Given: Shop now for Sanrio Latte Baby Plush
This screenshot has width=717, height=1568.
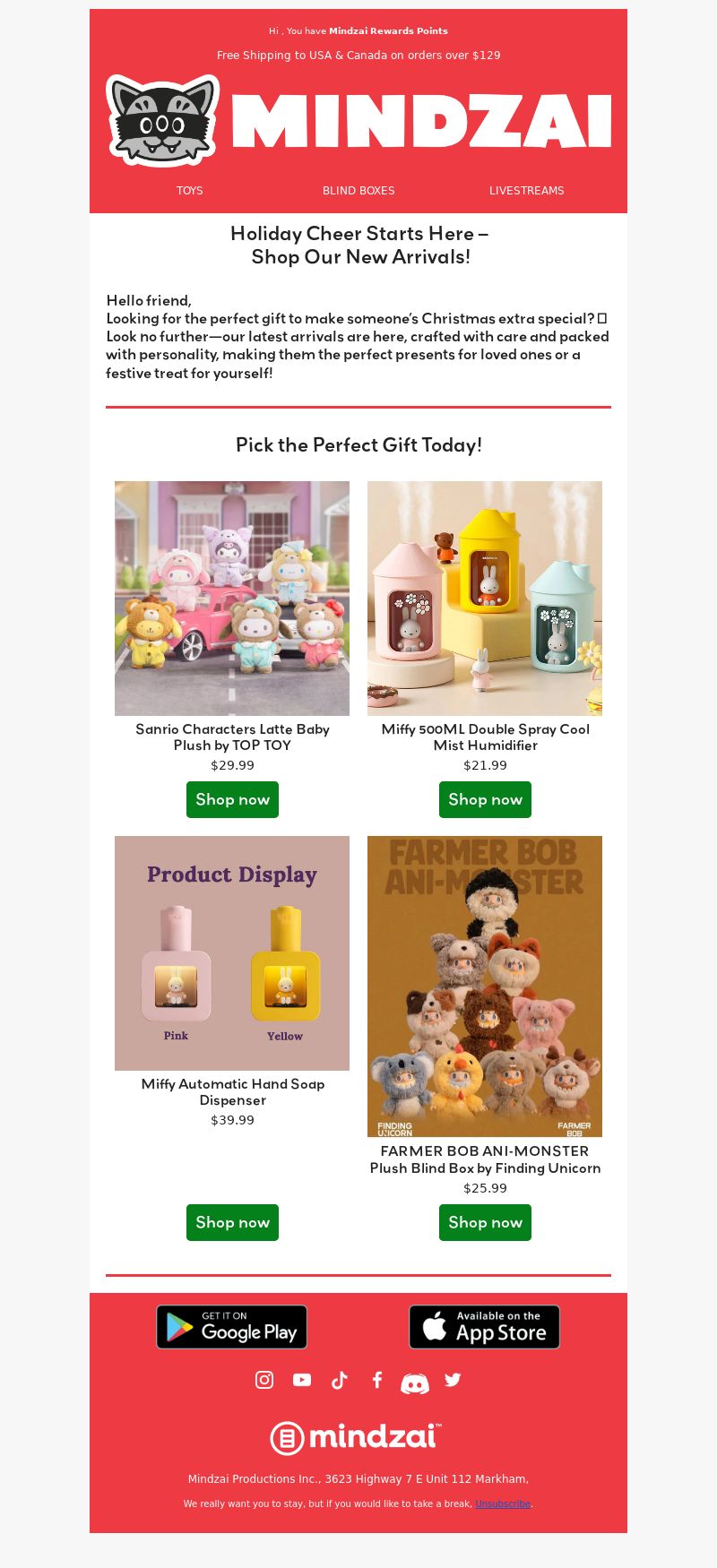Looking at the screenshot, I should [232, 799].
